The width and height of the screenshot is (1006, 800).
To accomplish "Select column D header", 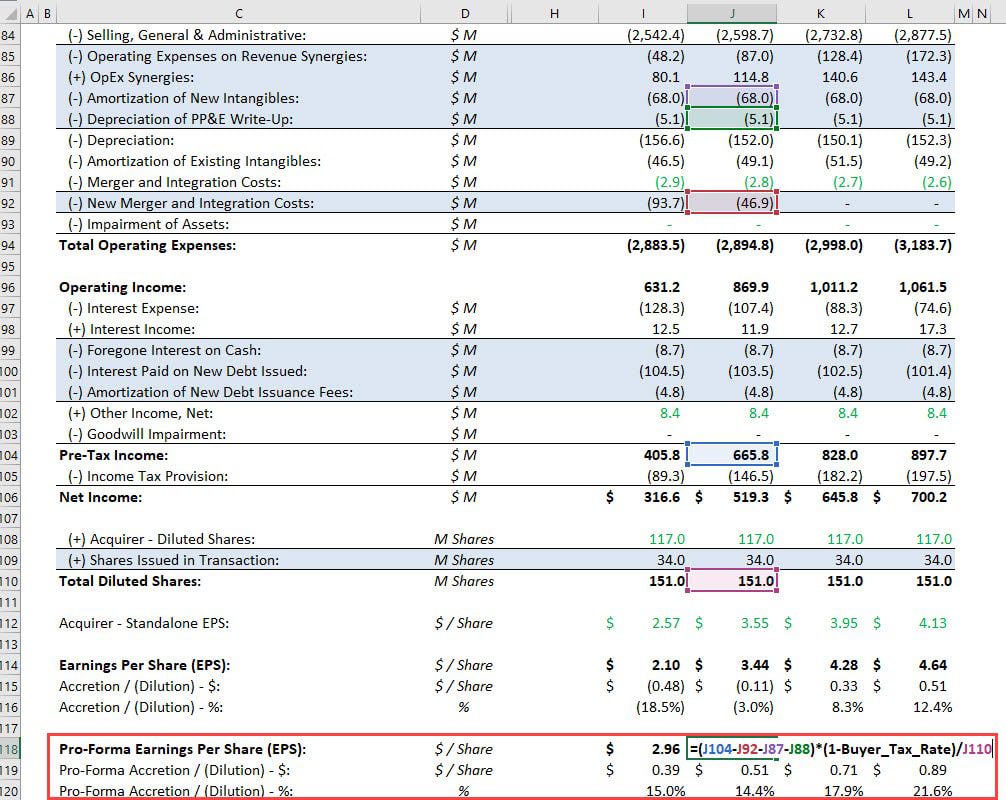I will click(464, 13).
